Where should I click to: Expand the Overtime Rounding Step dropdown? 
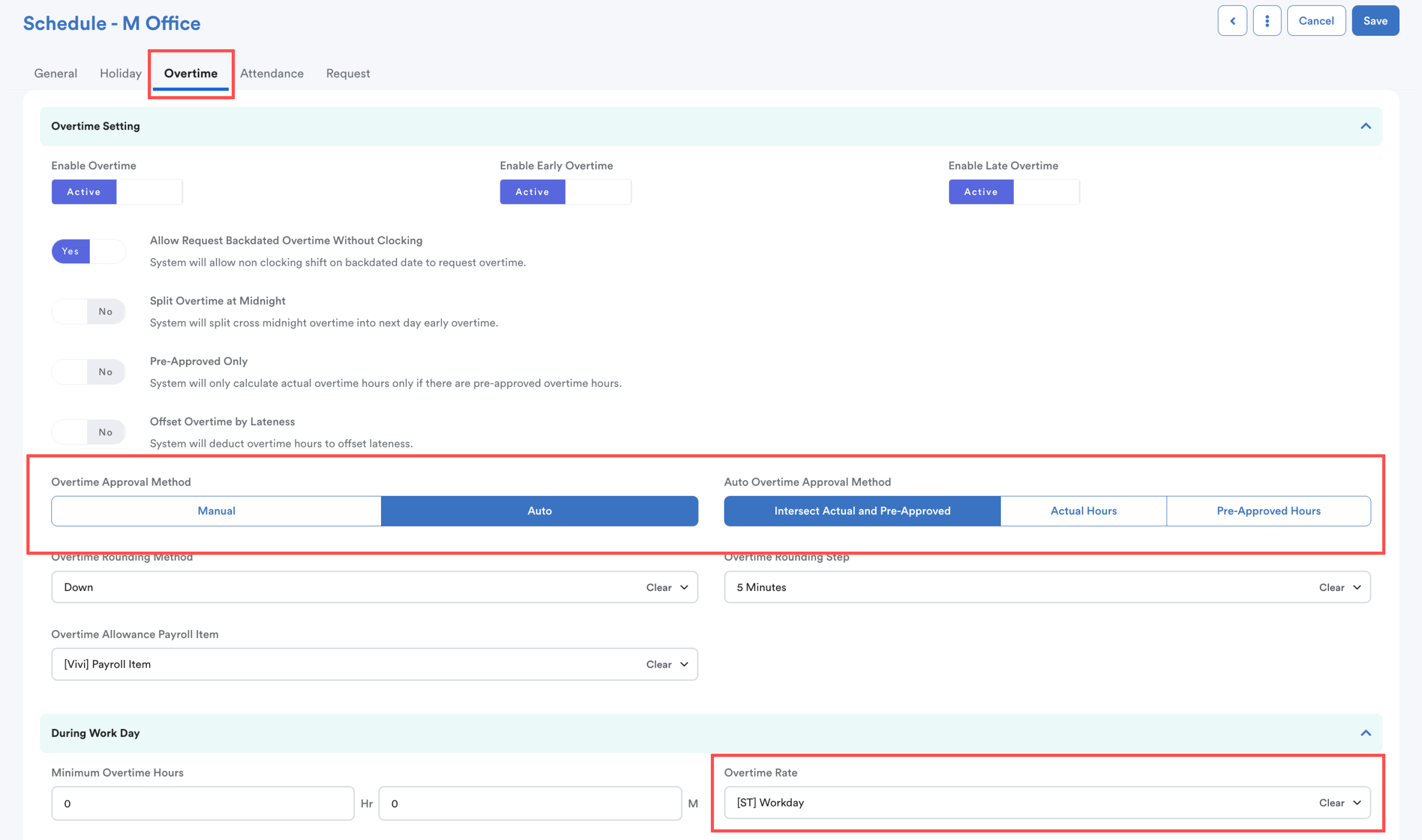(1356, 587)
